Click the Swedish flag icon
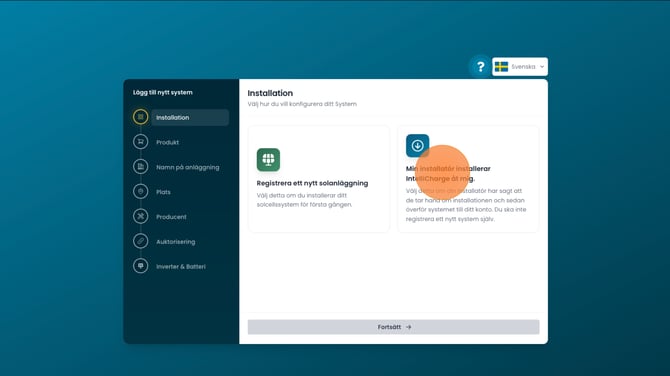Image resolution: width=670 pixels, height=376 pixels. tap(501, 67)
